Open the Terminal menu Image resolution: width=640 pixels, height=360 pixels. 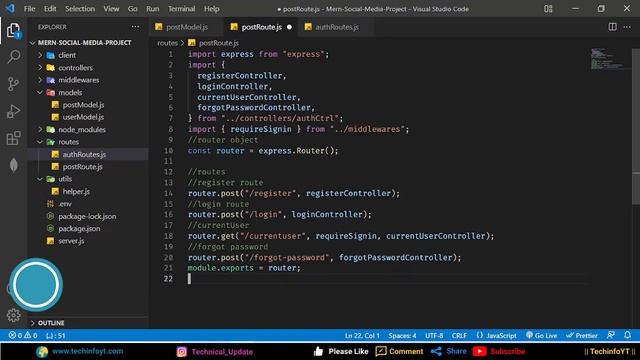tap(181, 9)
